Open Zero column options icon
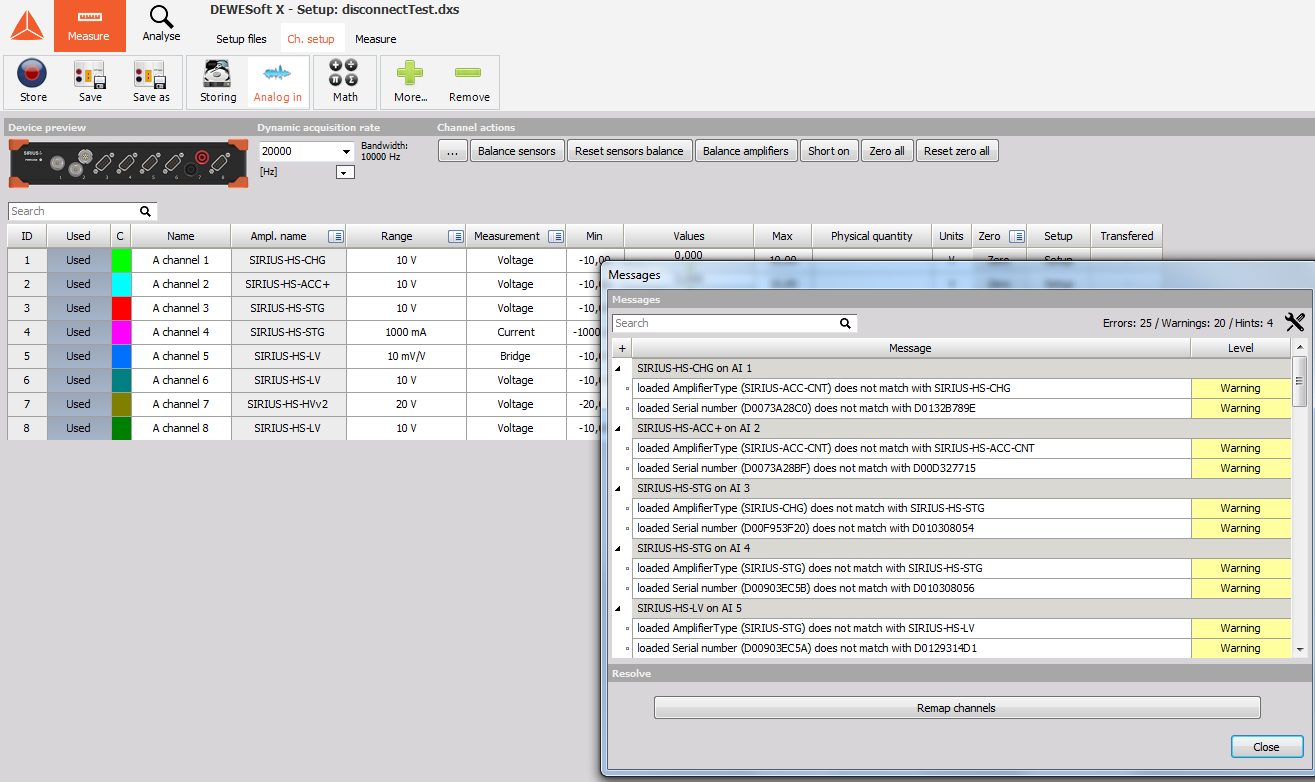Image resolution: width=1315 pixels, height=782 pixels. 1017,236
